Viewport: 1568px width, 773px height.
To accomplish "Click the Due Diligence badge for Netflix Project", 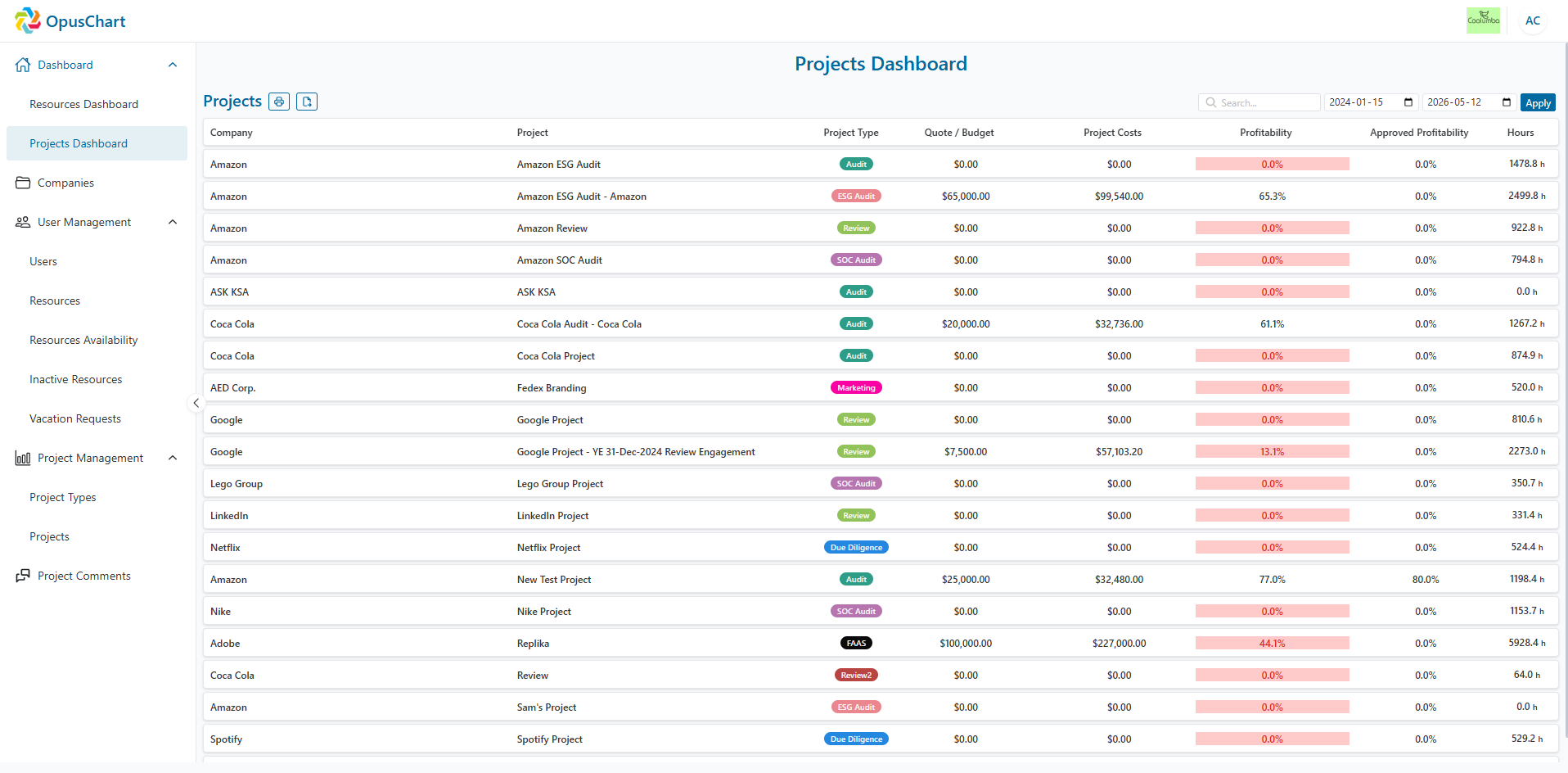I will point(856,548).
